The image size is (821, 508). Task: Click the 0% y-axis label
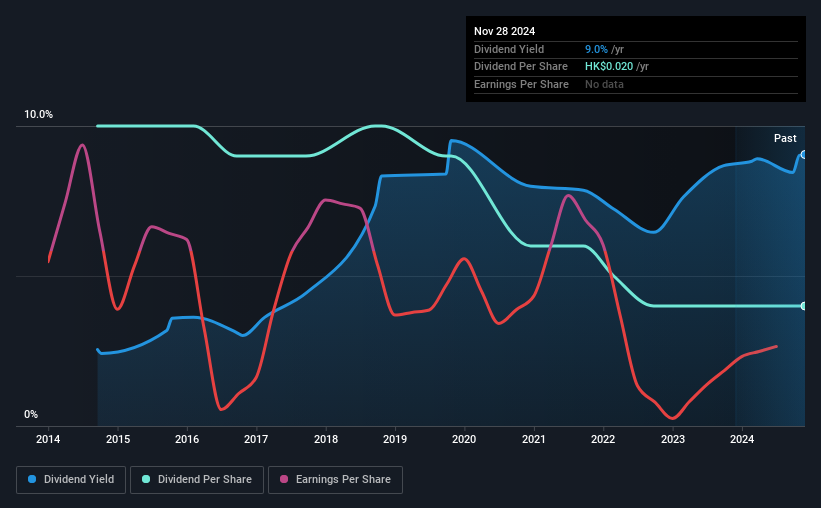(31, 414)
